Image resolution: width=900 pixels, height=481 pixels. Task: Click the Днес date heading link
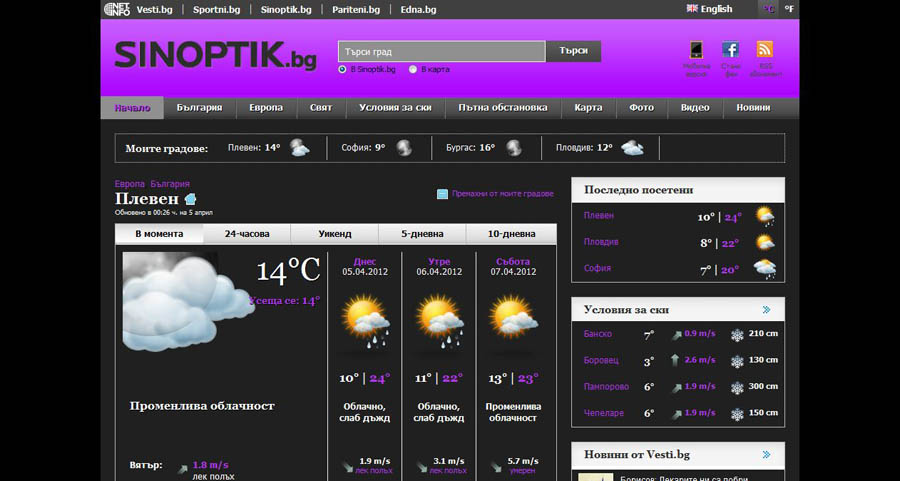[x=365, y=262]
